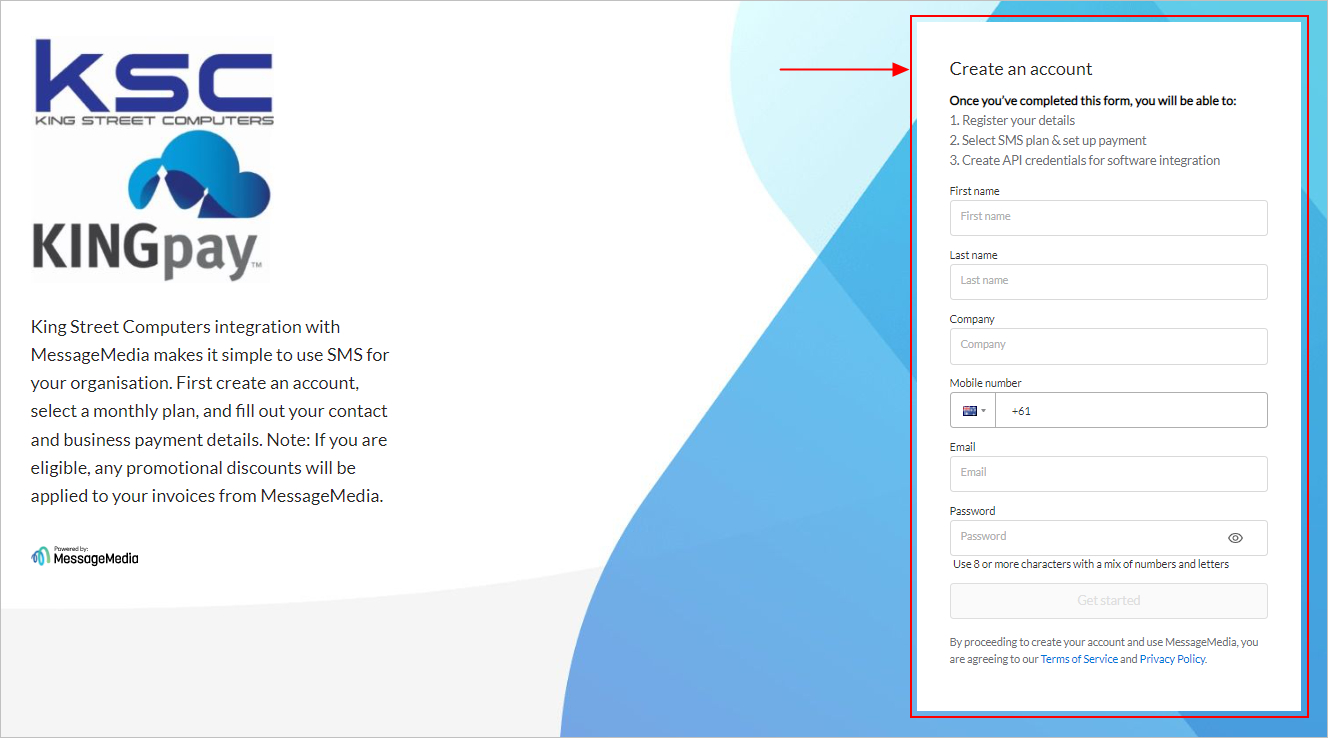The height and width of the screenshot is (738, 1328).
Task: Click the 'Mobile number' field label
Action: tap(985, 383)
